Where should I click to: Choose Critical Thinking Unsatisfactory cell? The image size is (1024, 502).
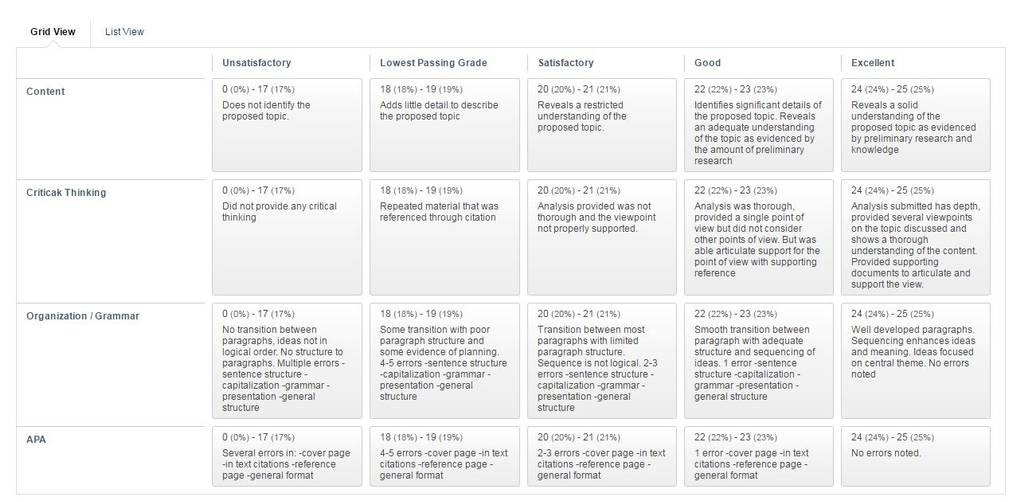pyautogui.click(x=287, y=238)
